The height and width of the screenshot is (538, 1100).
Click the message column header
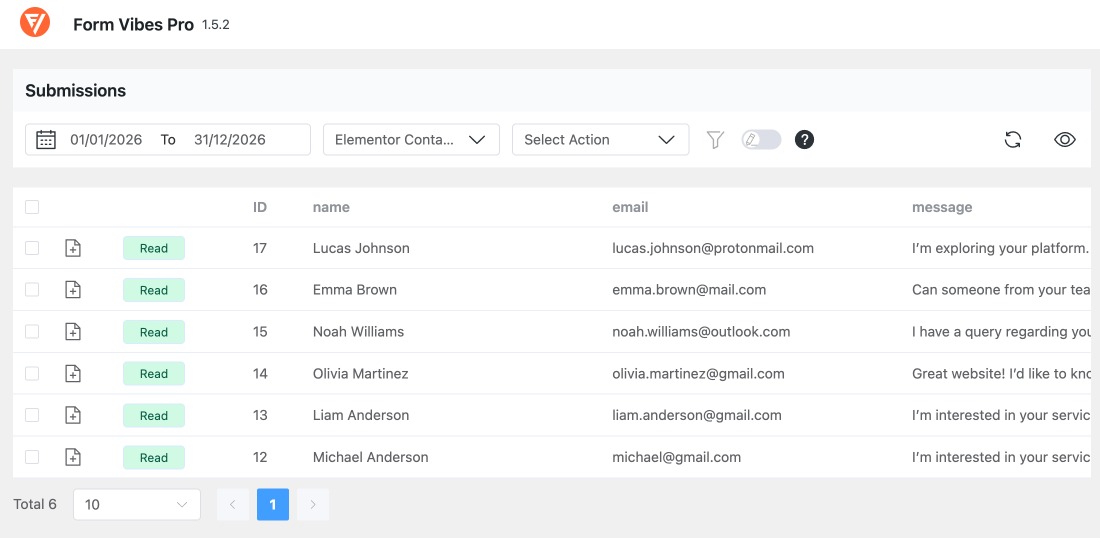pyautogui.click(x=942, y=207)
